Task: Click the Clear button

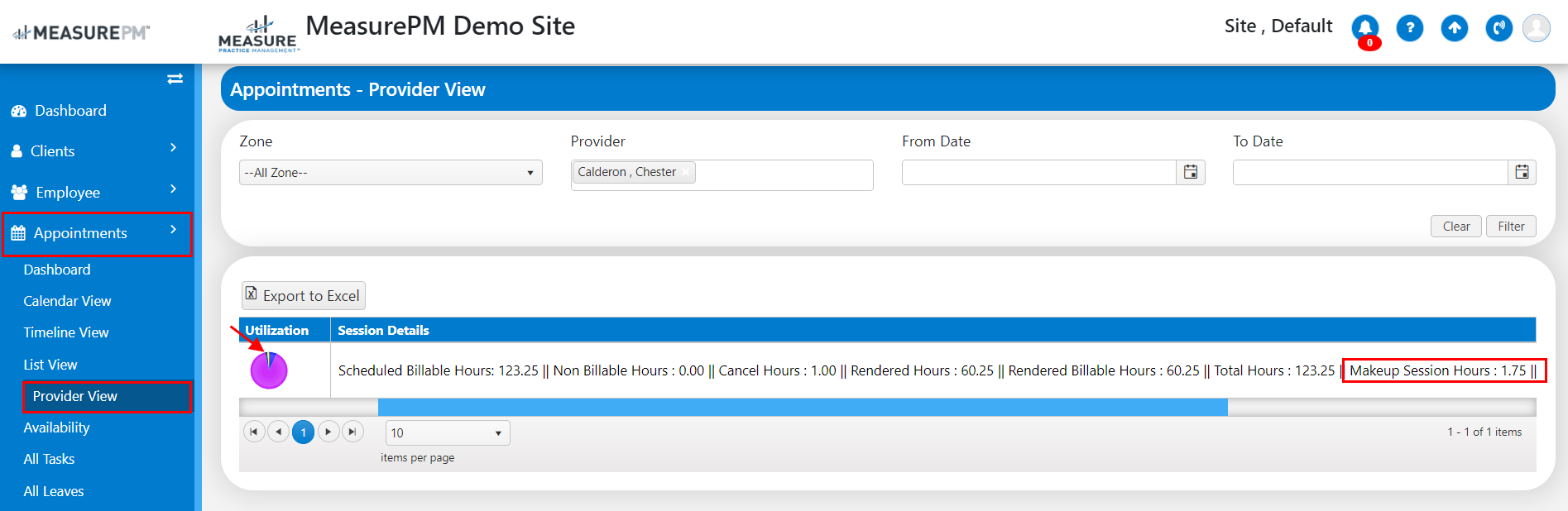Action: [1456, 227]
